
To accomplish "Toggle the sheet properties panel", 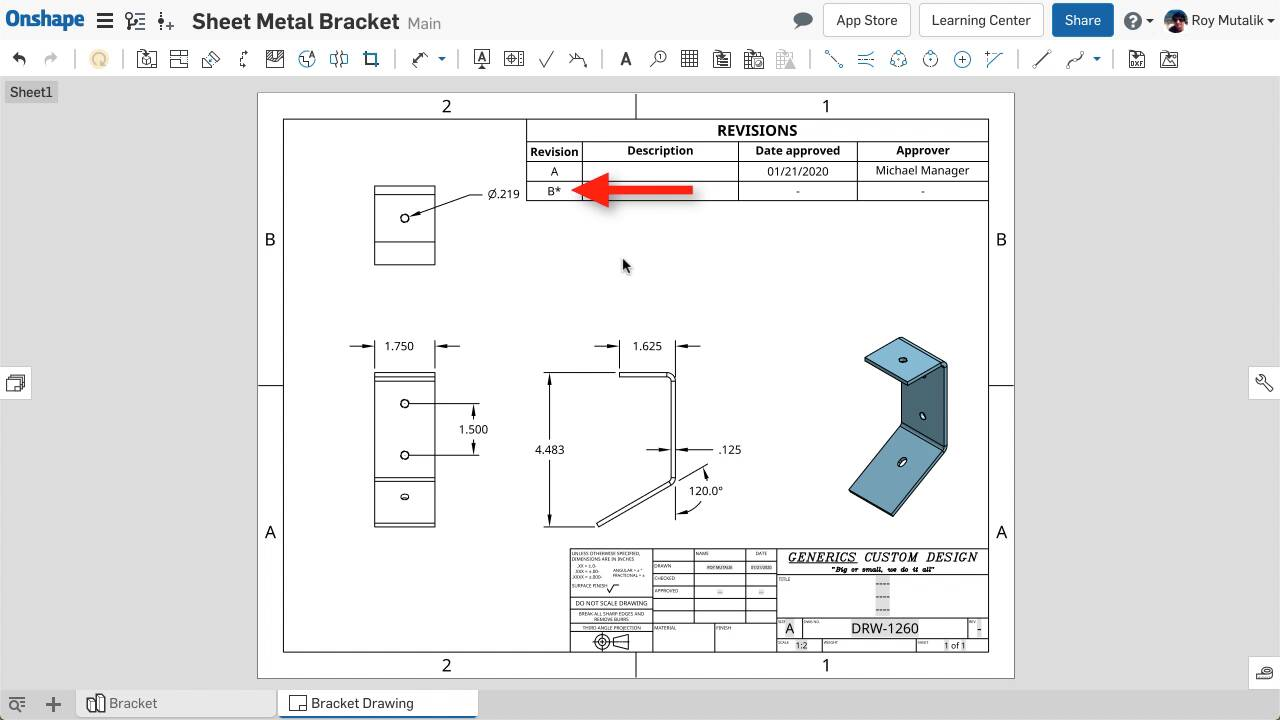I will pos(15,383).
